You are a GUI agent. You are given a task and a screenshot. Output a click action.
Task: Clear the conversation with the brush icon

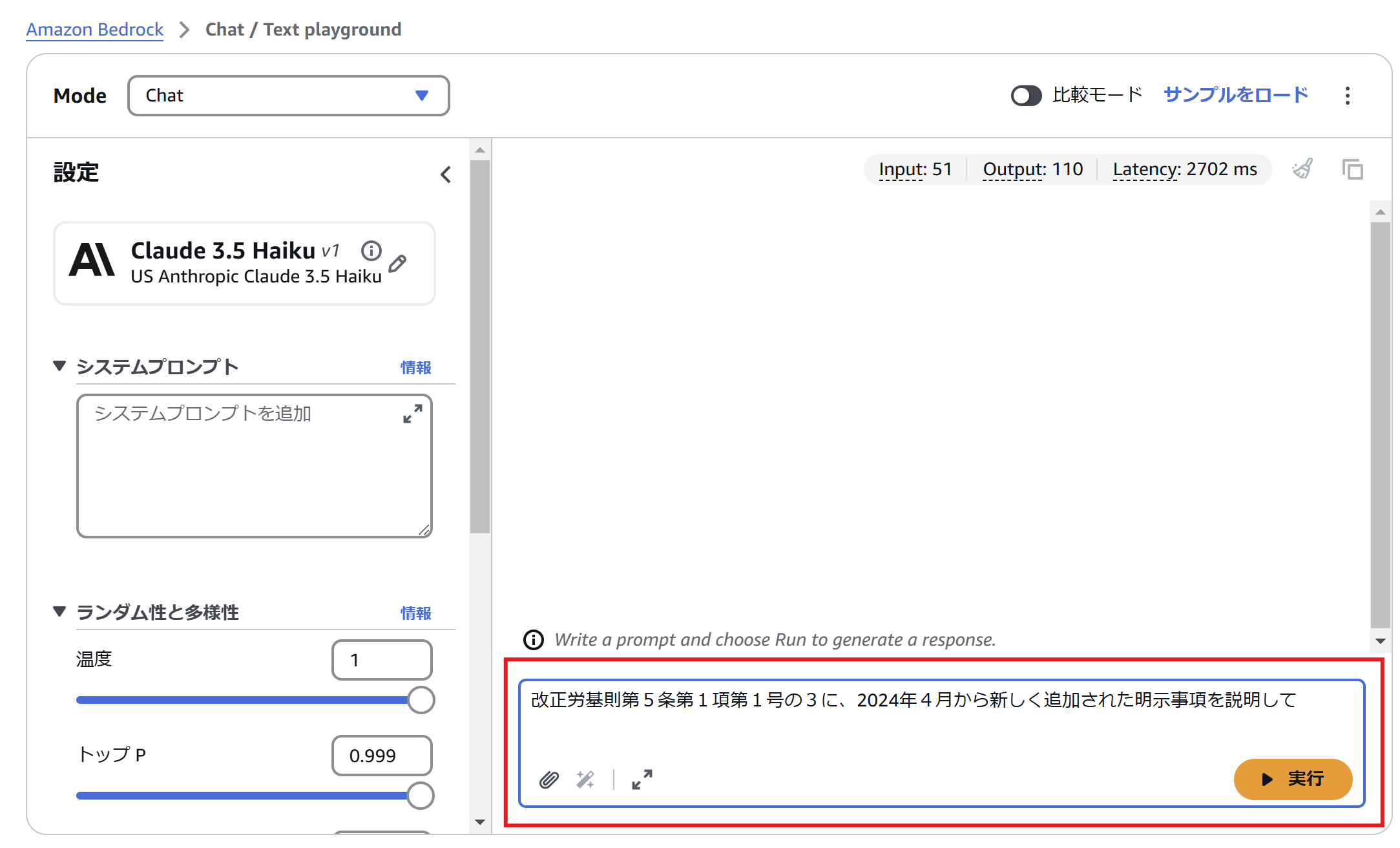1303,169
